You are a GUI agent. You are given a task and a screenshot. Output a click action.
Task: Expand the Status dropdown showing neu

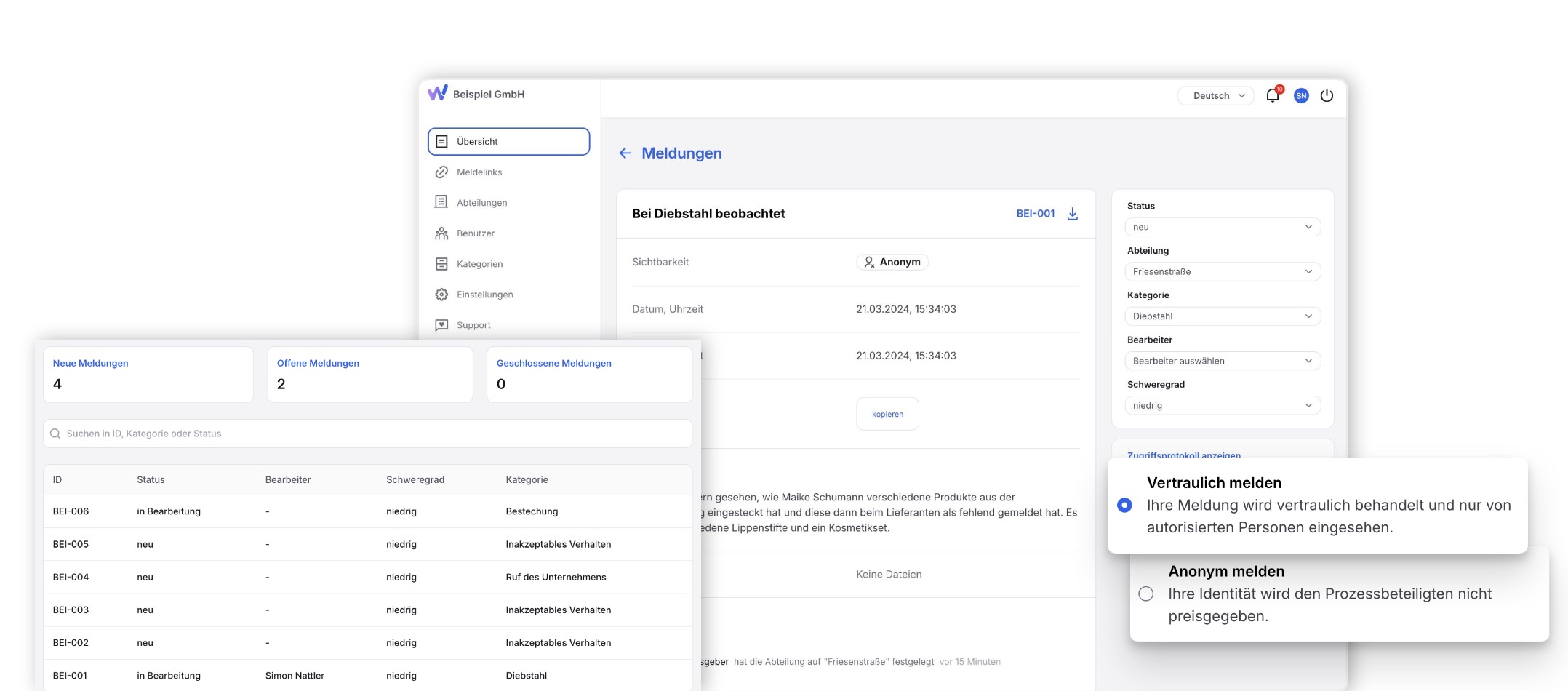[x=1222, y=228]
